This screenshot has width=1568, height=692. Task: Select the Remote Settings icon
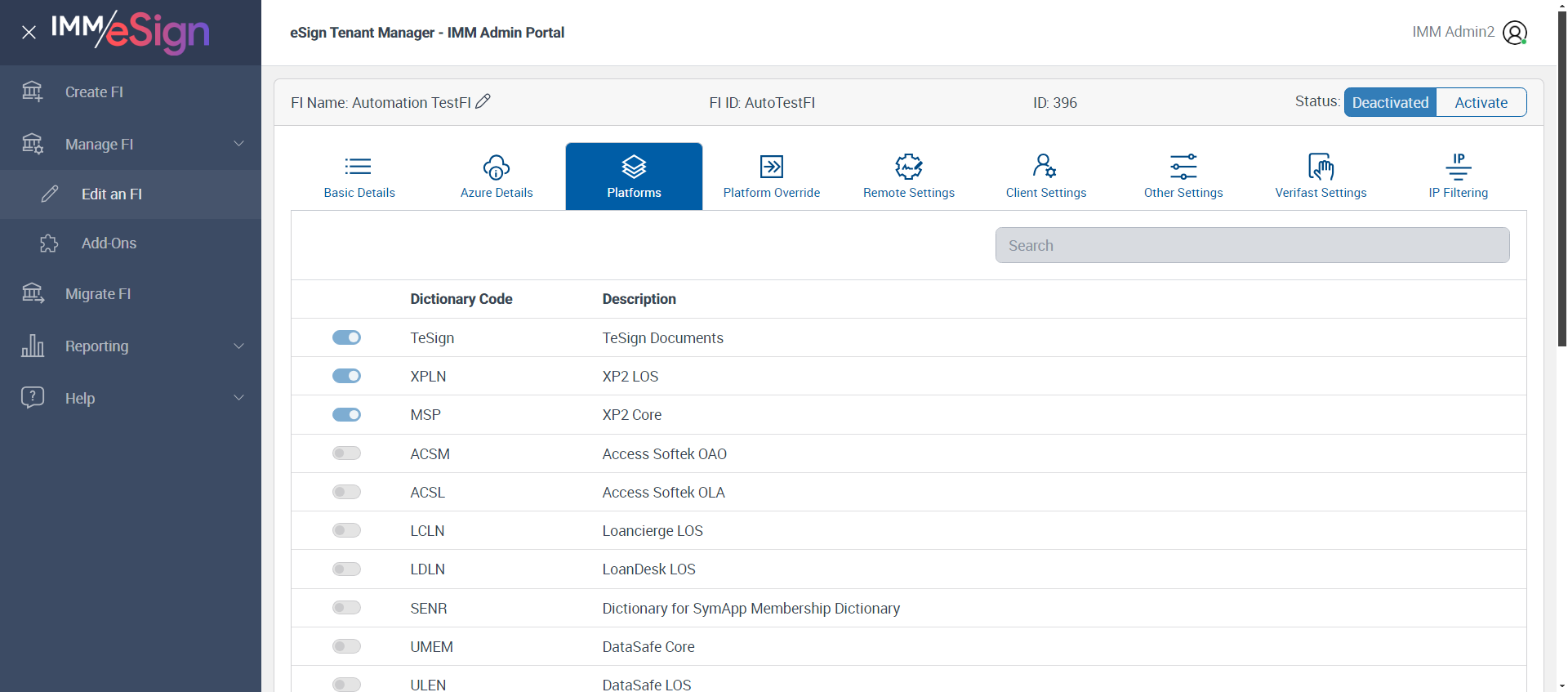[908, 167]
